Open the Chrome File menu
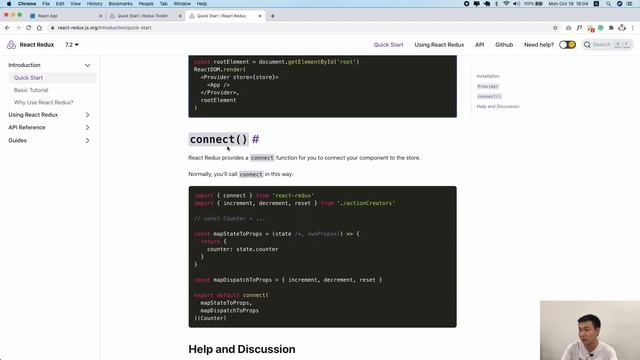640x360 pixels. tap(46, 4)
